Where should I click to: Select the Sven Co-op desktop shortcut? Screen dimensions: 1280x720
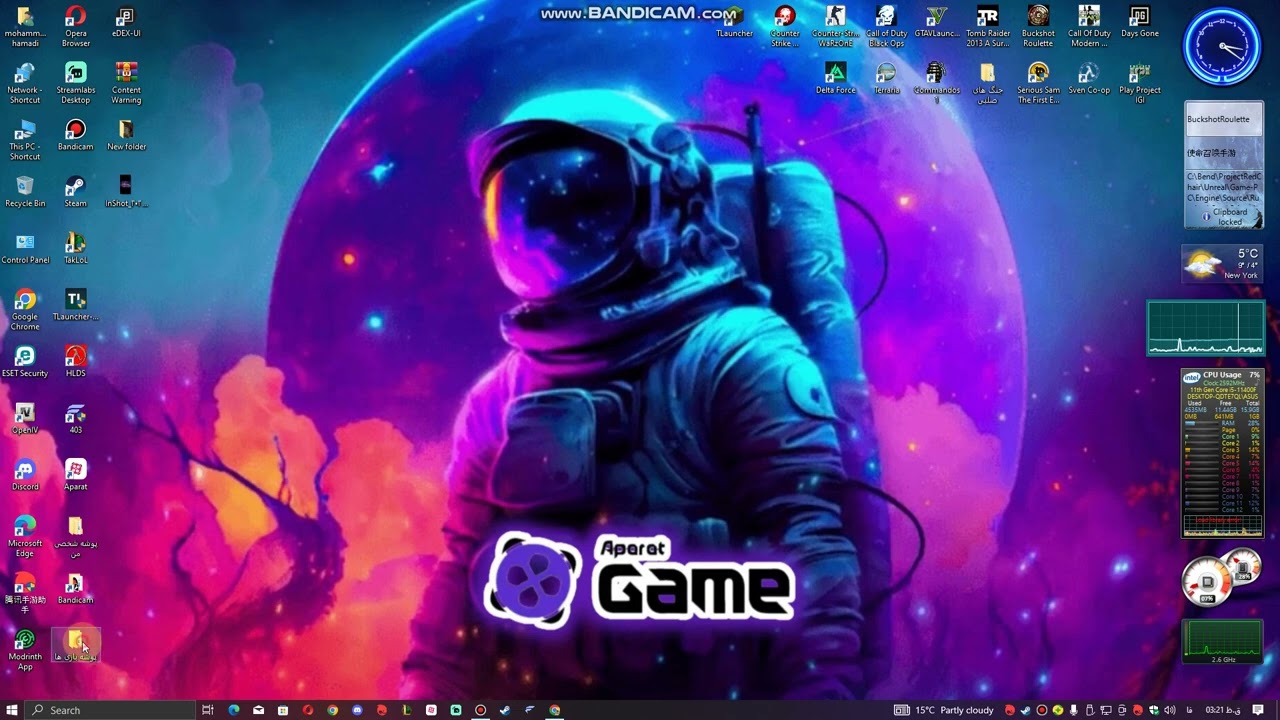[x=1088, y=78]
